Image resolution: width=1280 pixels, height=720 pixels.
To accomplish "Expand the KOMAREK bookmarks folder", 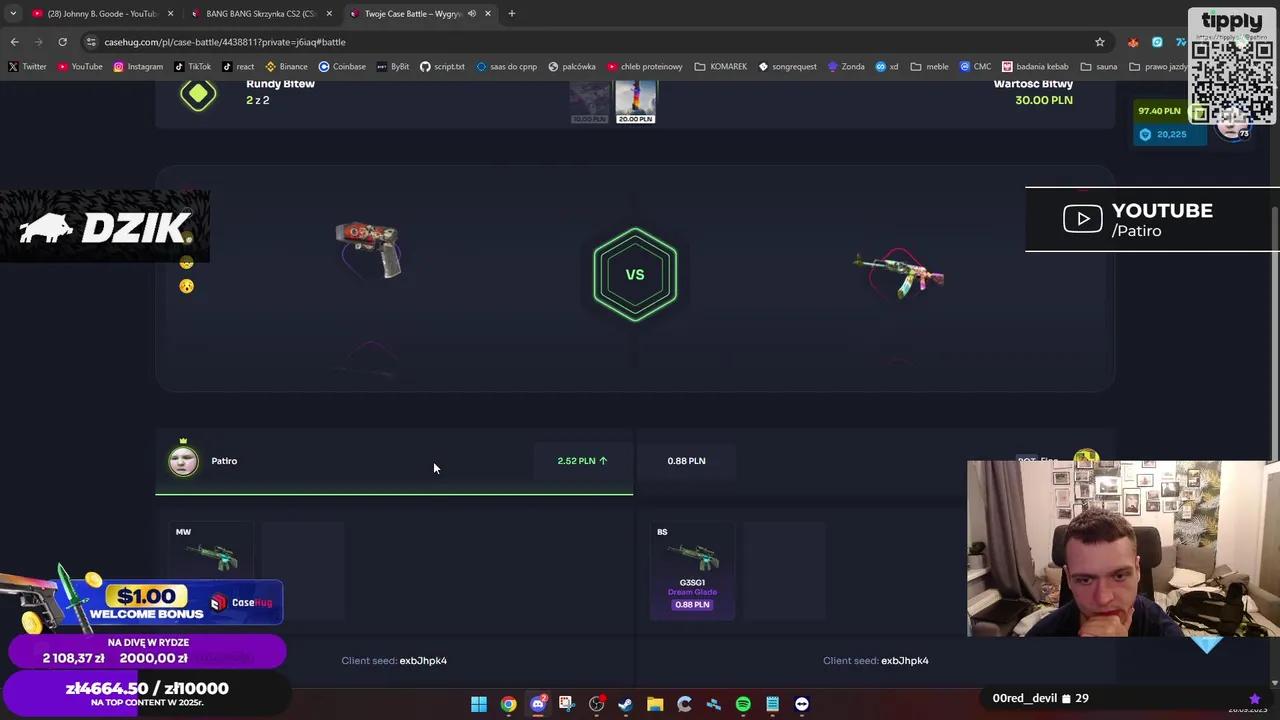I will click(x=721, y=67).
